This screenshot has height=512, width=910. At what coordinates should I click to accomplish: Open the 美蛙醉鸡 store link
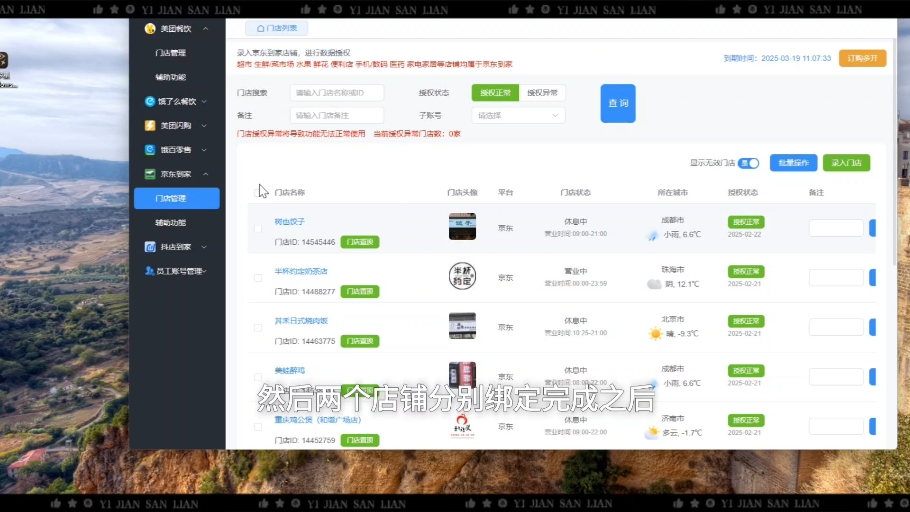pyautogui.click(x=290, y=370)
